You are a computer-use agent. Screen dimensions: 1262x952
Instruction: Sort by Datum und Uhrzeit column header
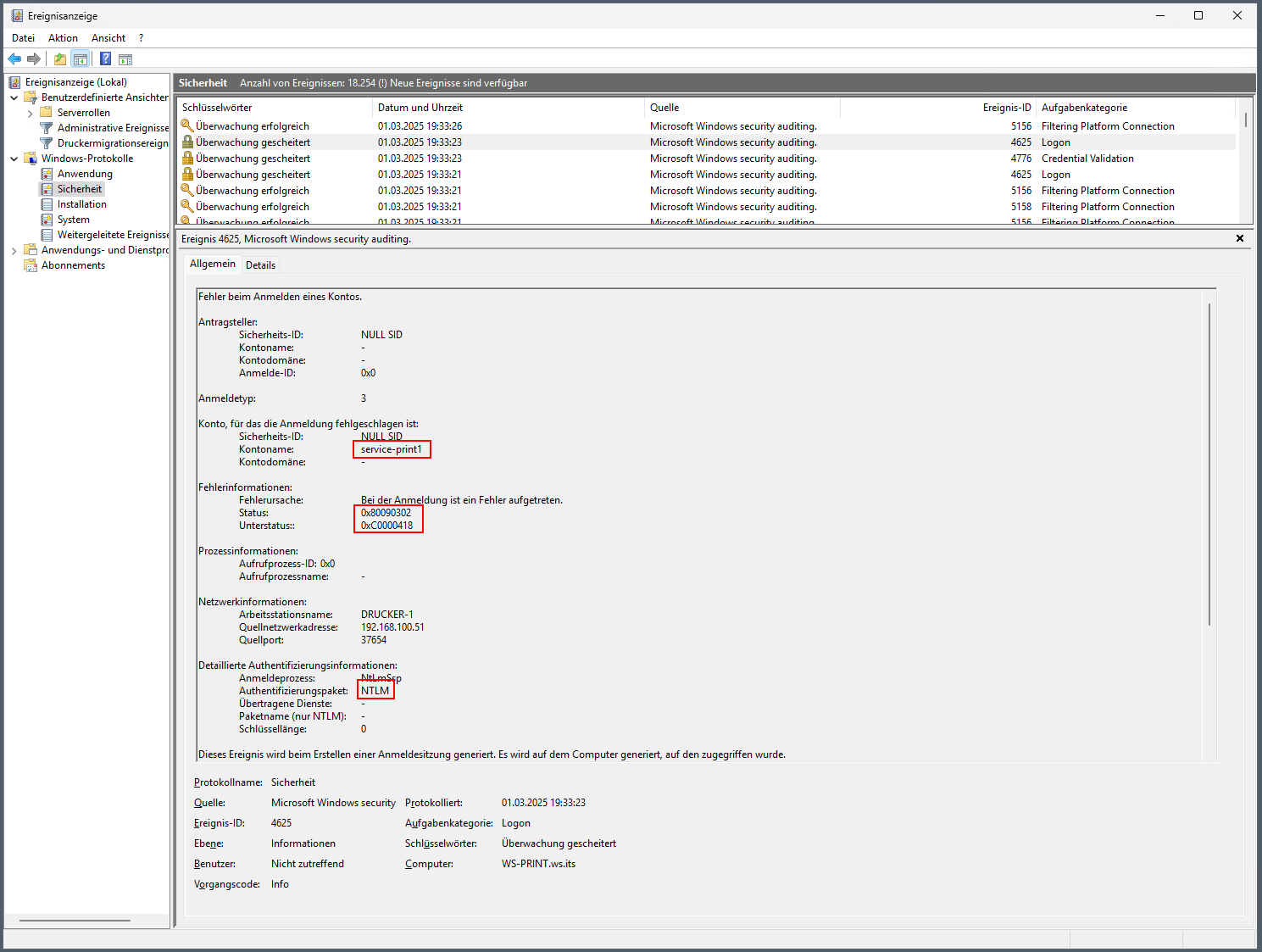(509, 108)
